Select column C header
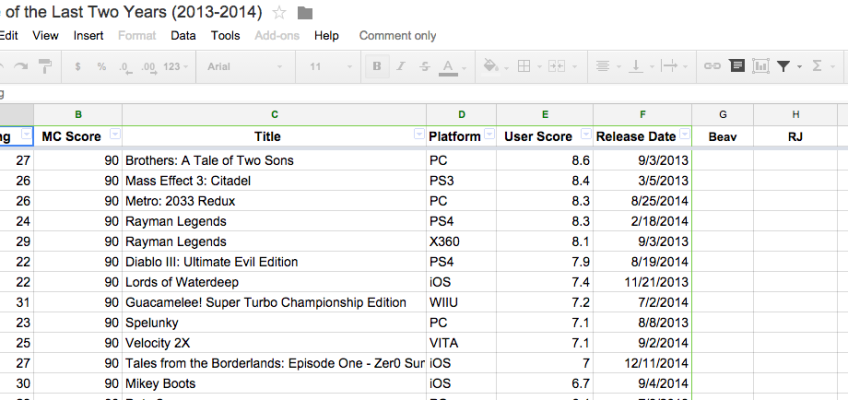 coord(275,114)
